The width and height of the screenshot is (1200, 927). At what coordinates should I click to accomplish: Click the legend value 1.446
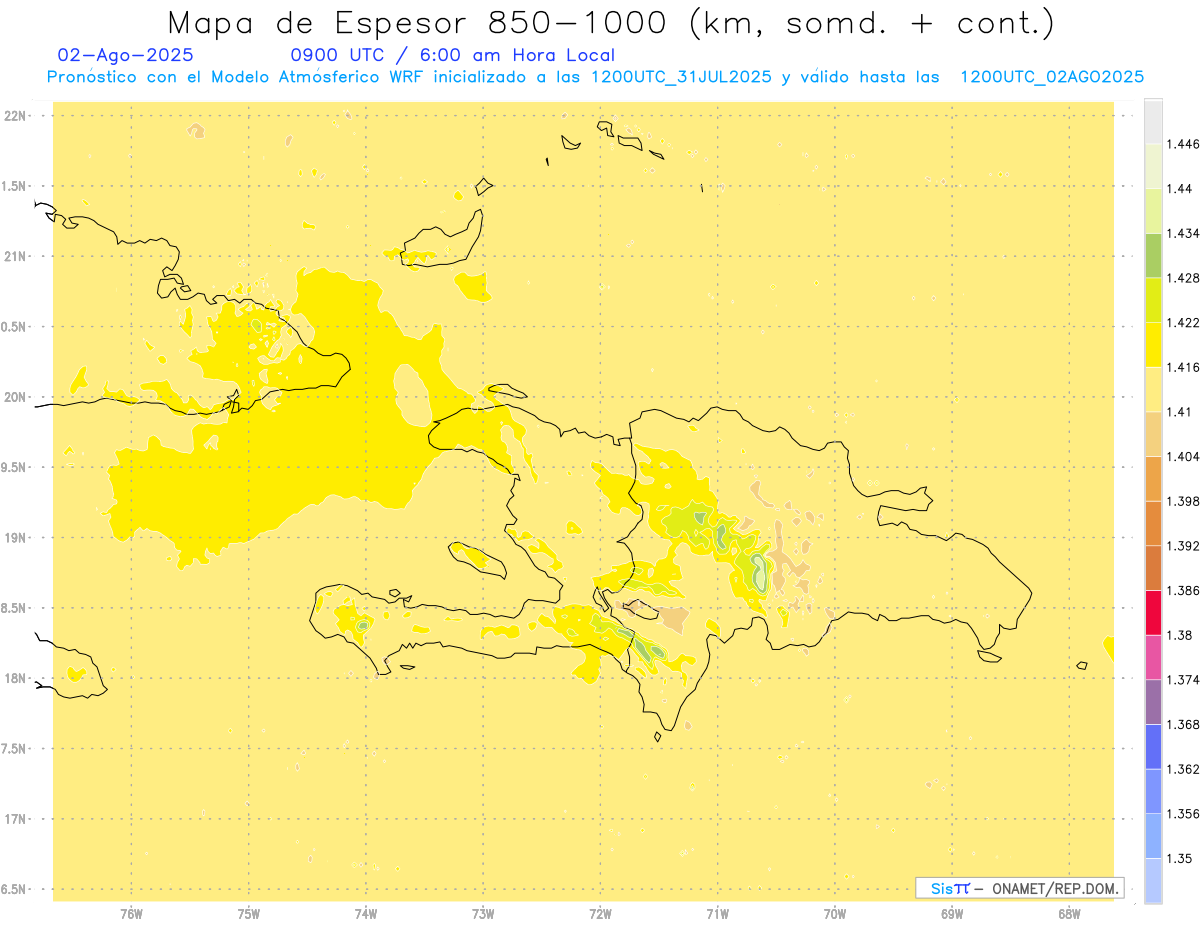pyautogui.click(x=1182, y=144)
